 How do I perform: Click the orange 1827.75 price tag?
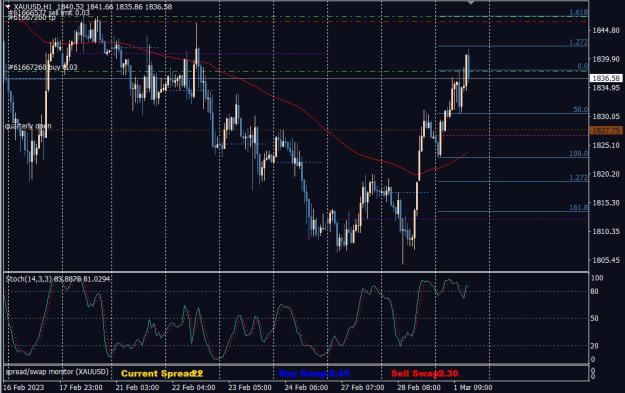pos(606,131)
